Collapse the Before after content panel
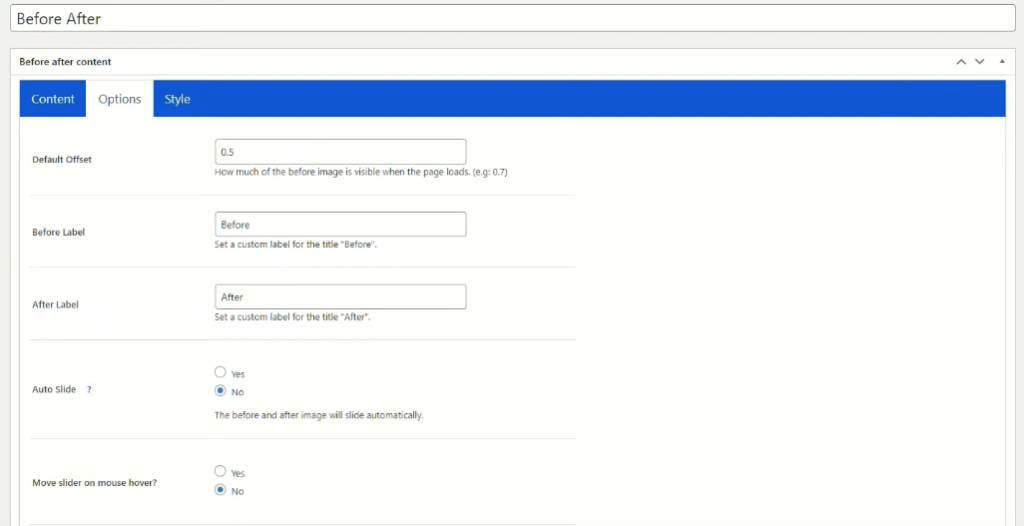The width and height of the screenshot is (1024, 526). 1002,61
